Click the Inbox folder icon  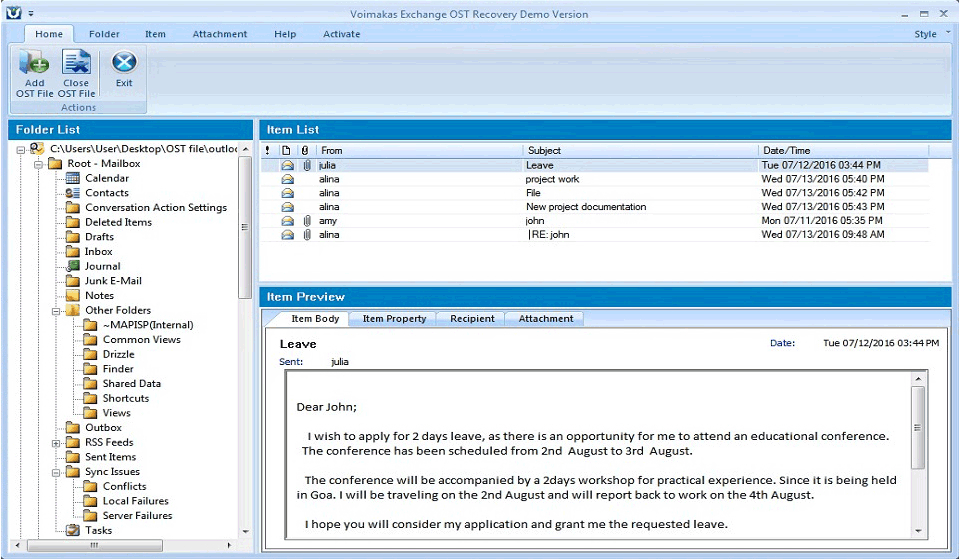click(73, 252)
